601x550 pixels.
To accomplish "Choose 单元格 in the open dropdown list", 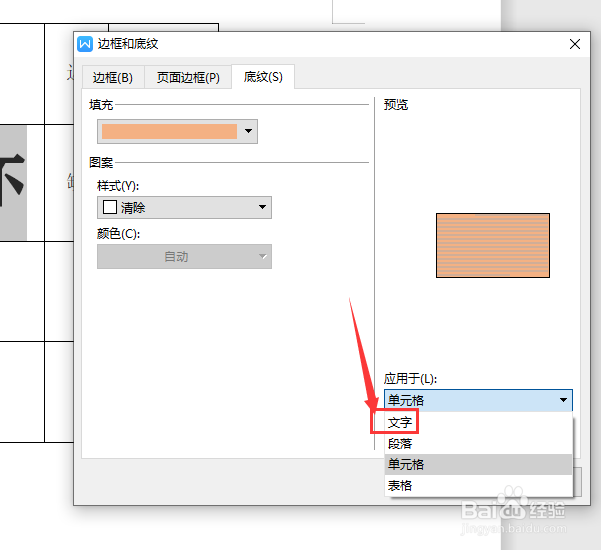I will coord(478,465).
